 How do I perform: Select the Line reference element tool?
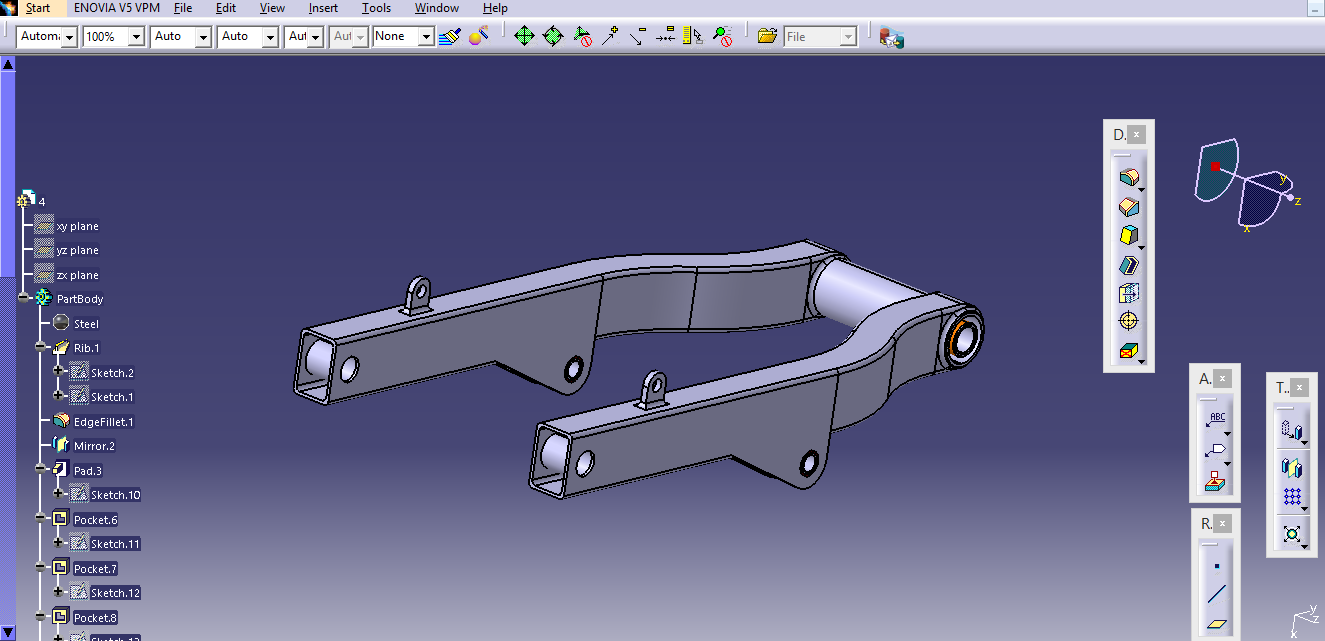(1217, 595)
